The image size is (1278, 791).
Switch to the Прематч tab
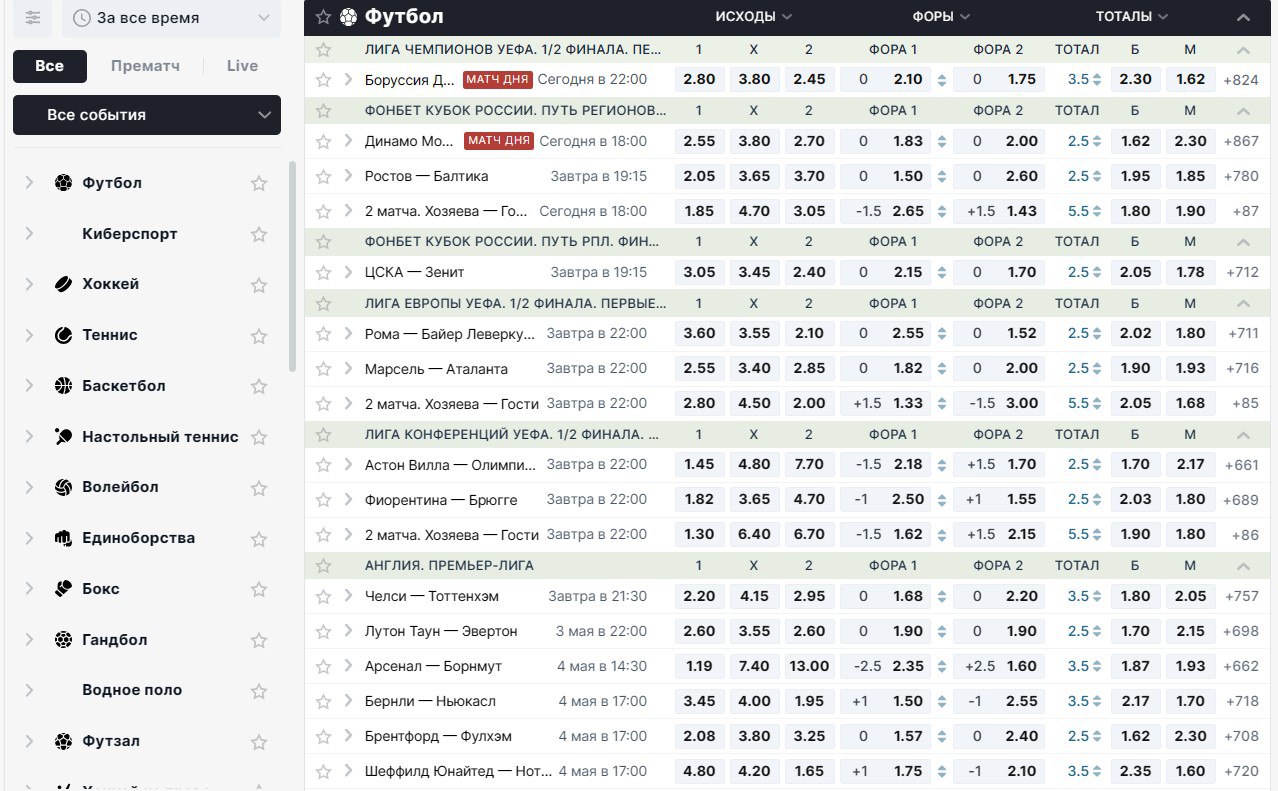(145, 66)
